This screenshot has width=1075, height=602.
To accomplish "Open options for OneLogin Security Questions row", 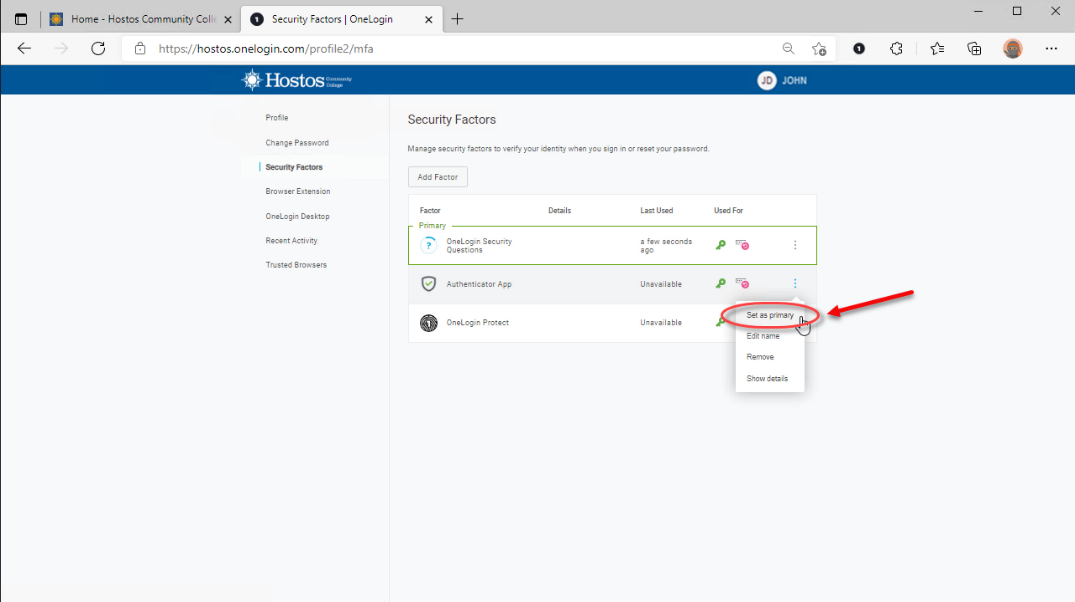I will coord(795,245).
